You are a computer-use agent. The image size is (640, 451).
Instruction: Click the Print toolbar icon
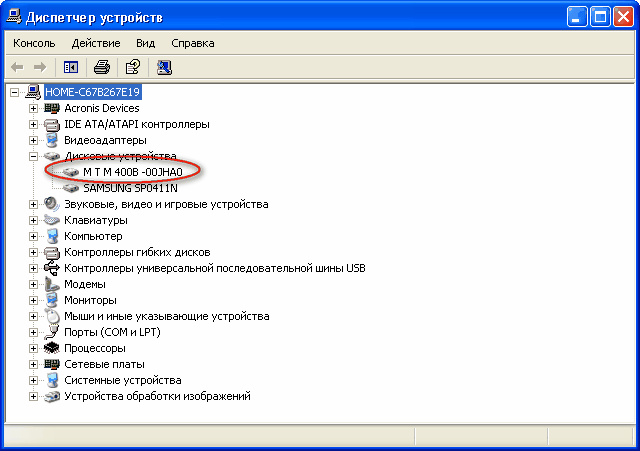point(101,67)
